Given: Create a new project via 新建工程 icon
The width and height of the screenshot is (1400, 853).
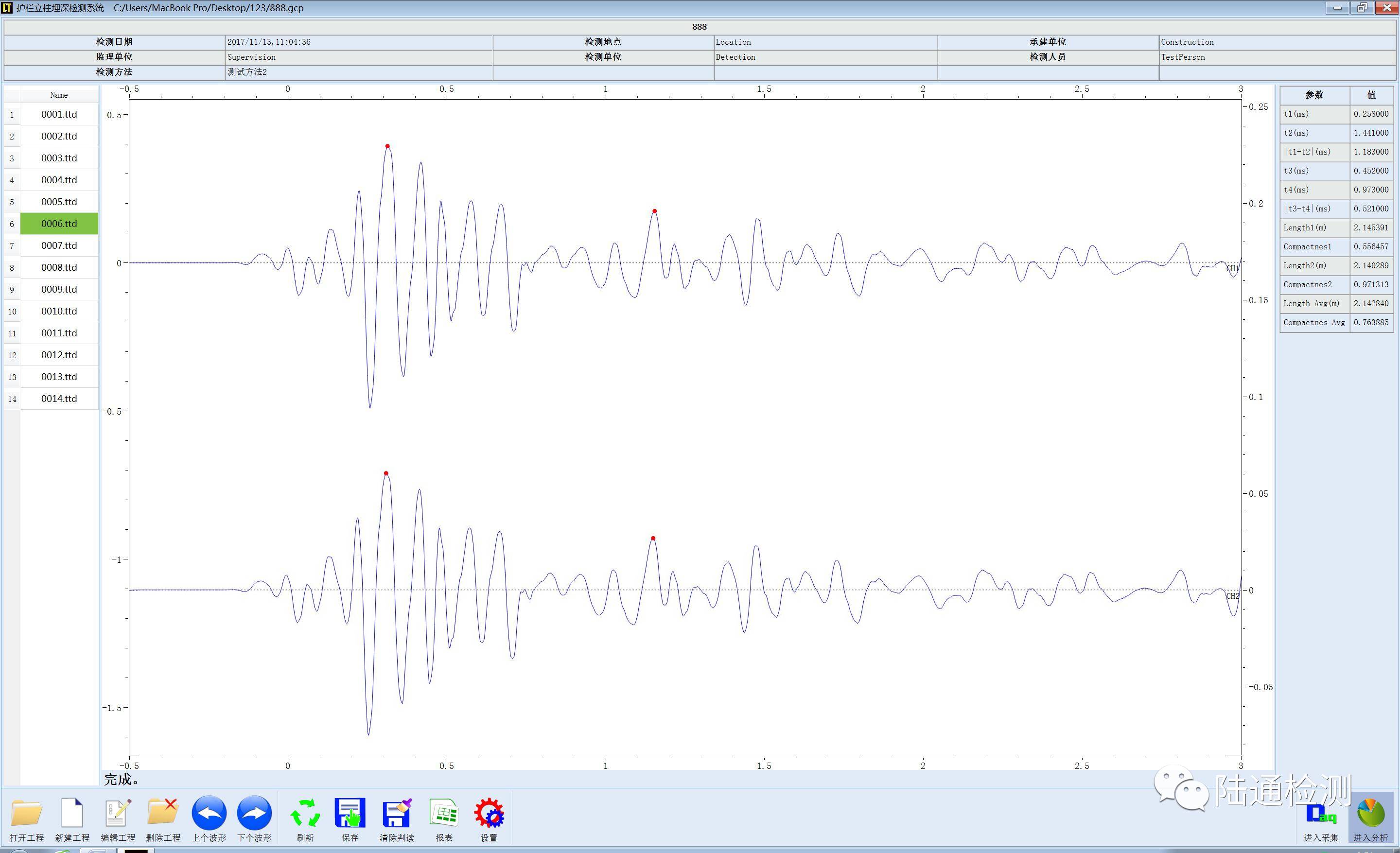Looking at the screenshot, I should (x=72, y=814).
